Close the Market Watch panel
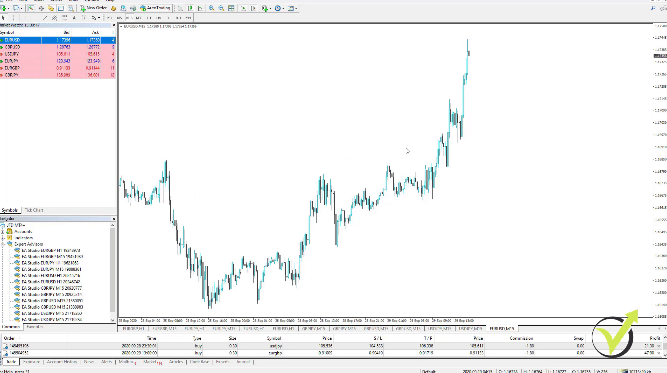 [114, 26]
